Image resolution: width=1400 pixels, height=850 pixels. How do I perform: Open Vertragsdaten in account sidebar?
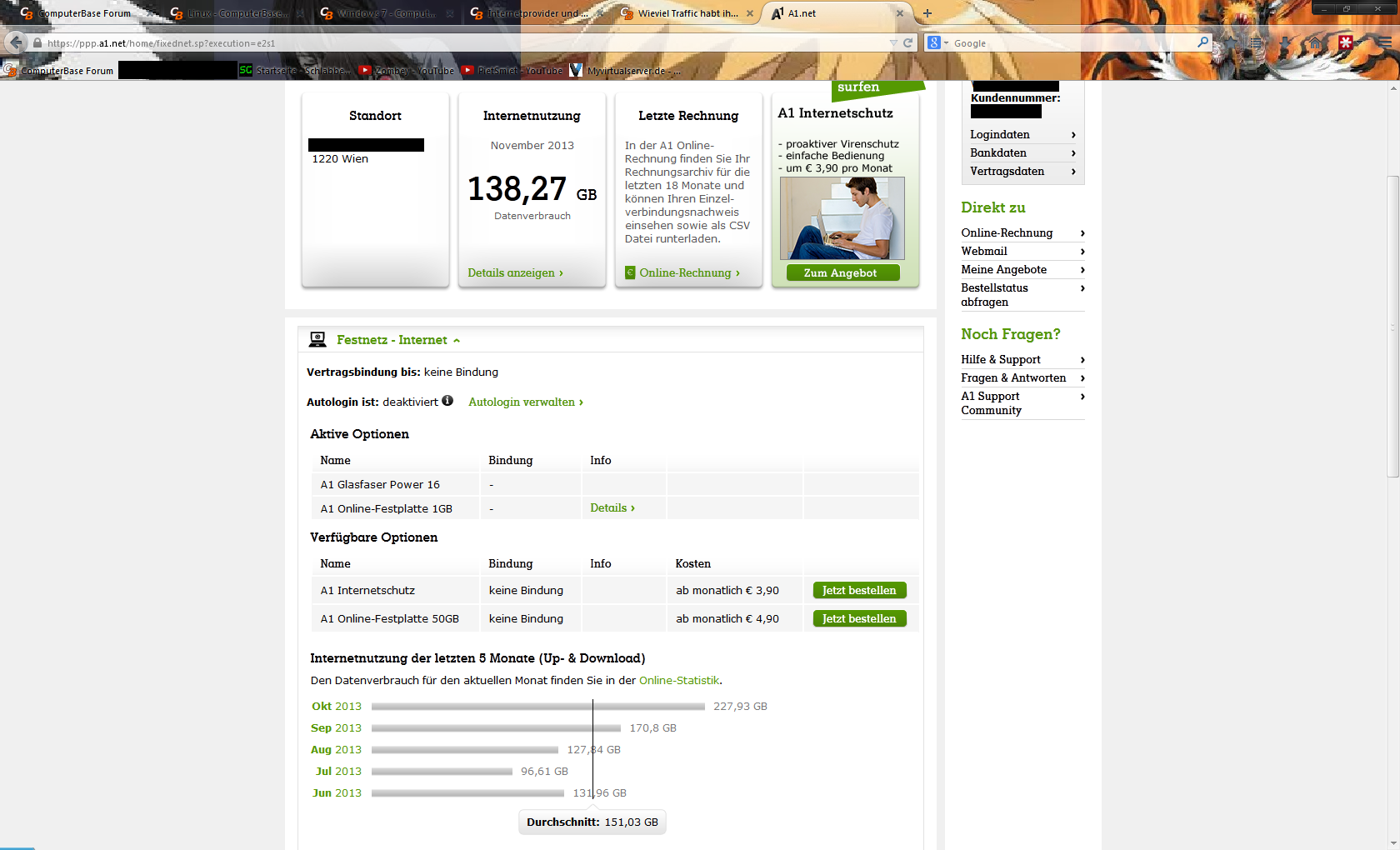(x=1022, y=171)
